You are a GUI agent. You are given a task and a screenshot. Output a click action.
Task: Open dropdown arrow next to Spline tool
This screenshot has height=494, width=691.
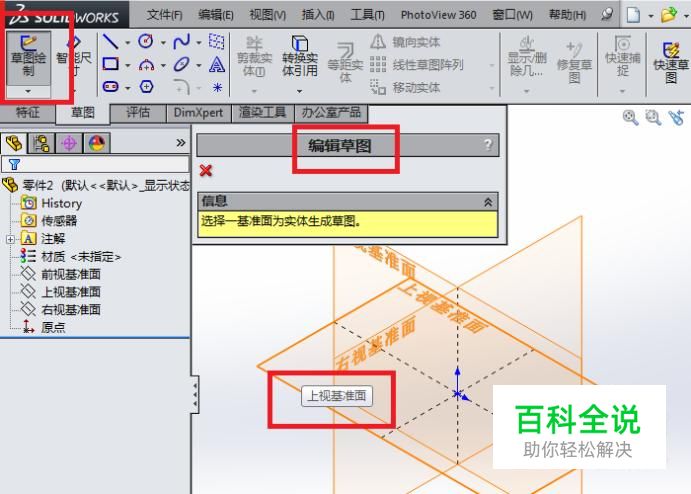point(199,43)
